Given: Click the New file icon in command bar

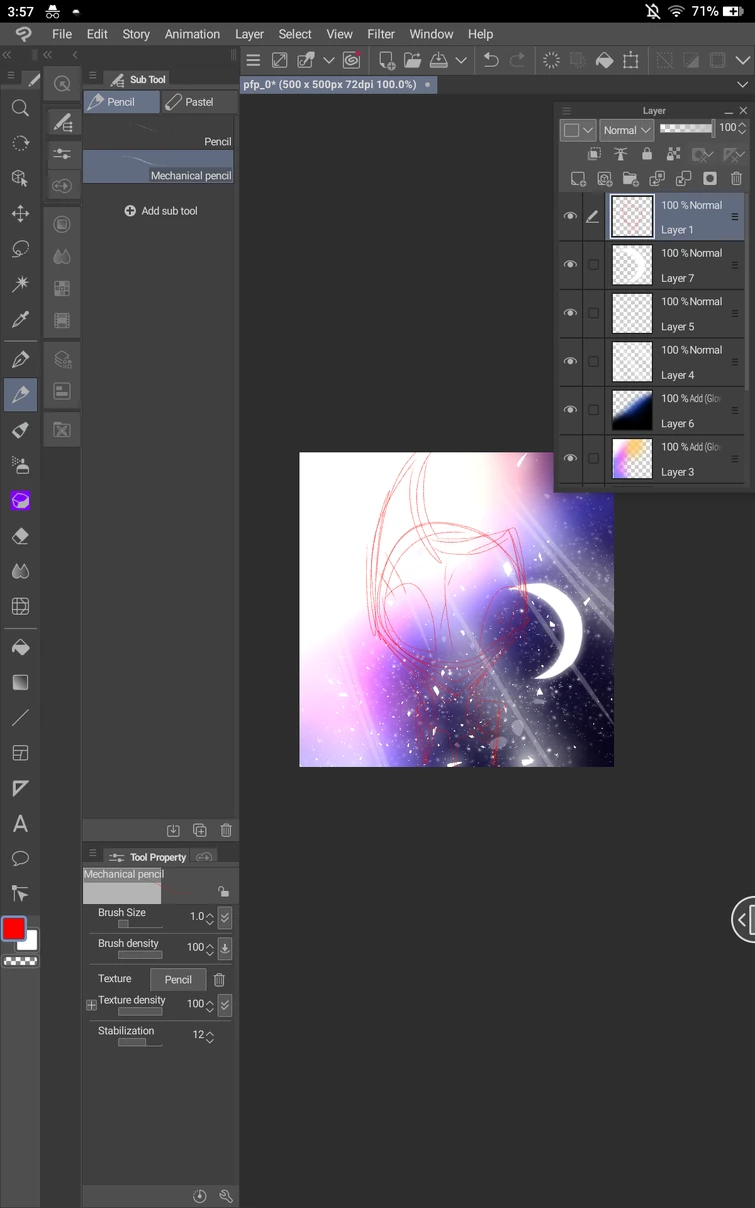Looking at the screenshot, I should click(x=387, y=60).
